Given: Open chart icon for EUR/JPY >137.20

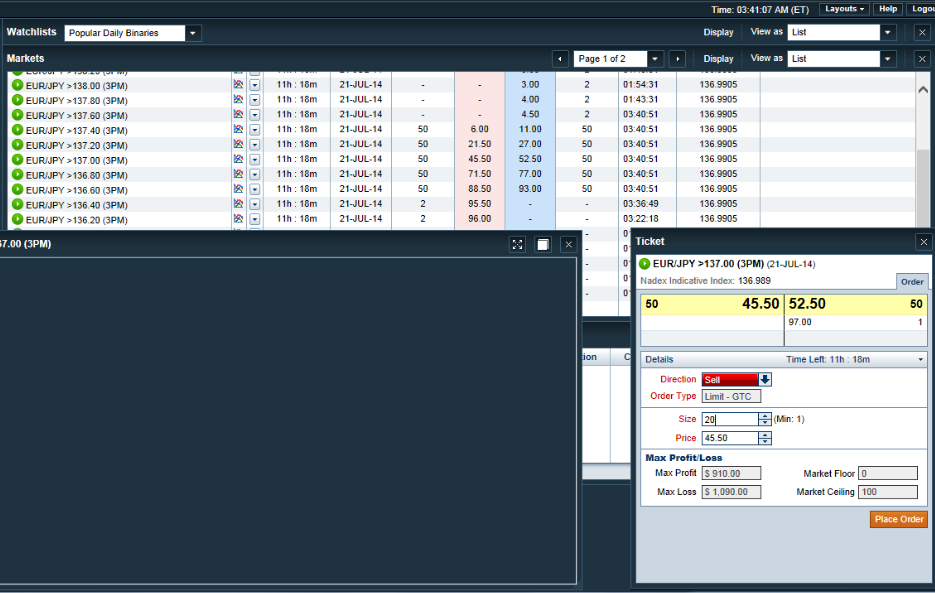Looking at the screenshot, I should click(x=239, y=144).
